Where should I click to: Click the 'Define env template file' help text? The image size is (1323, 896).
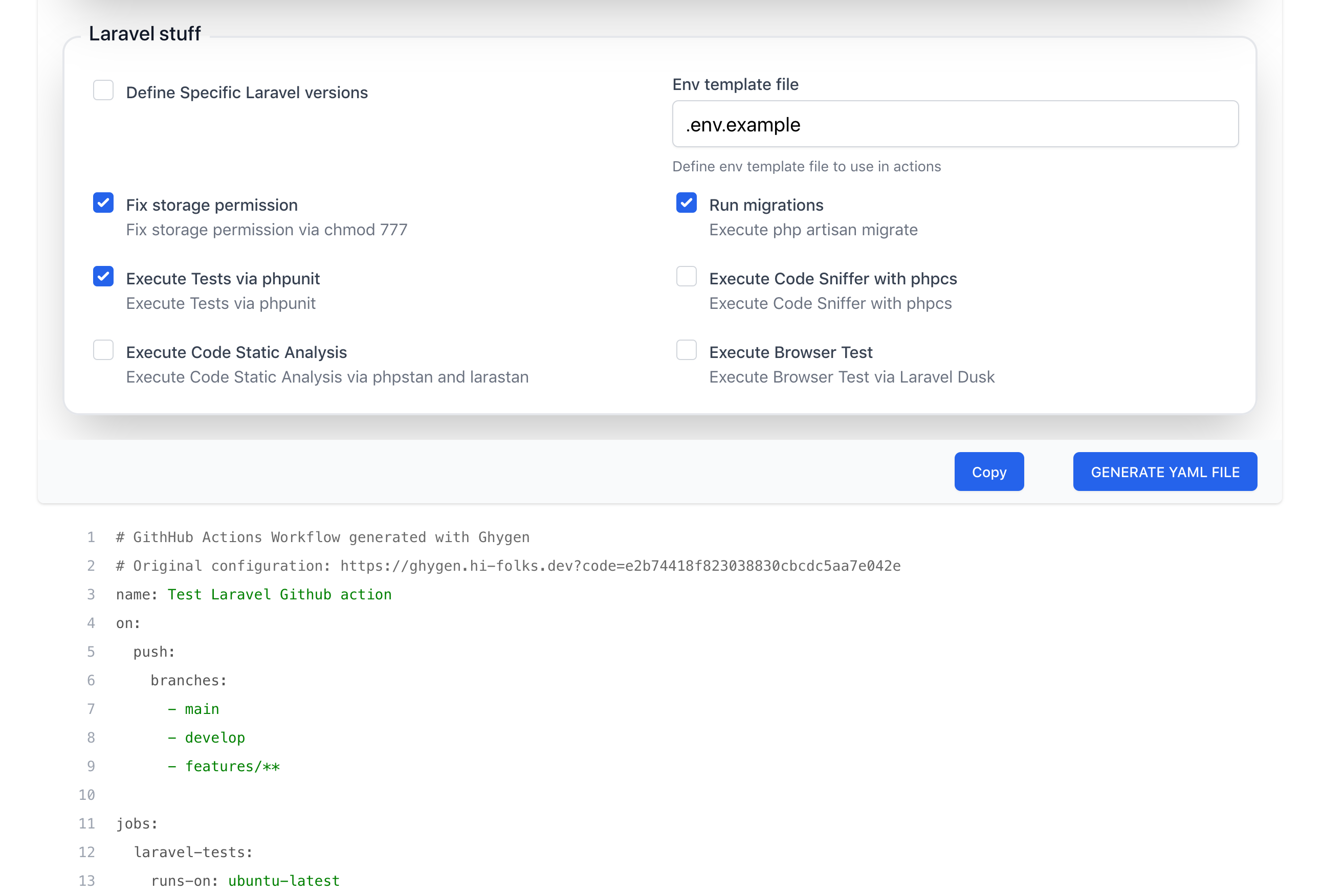point(807,166)
